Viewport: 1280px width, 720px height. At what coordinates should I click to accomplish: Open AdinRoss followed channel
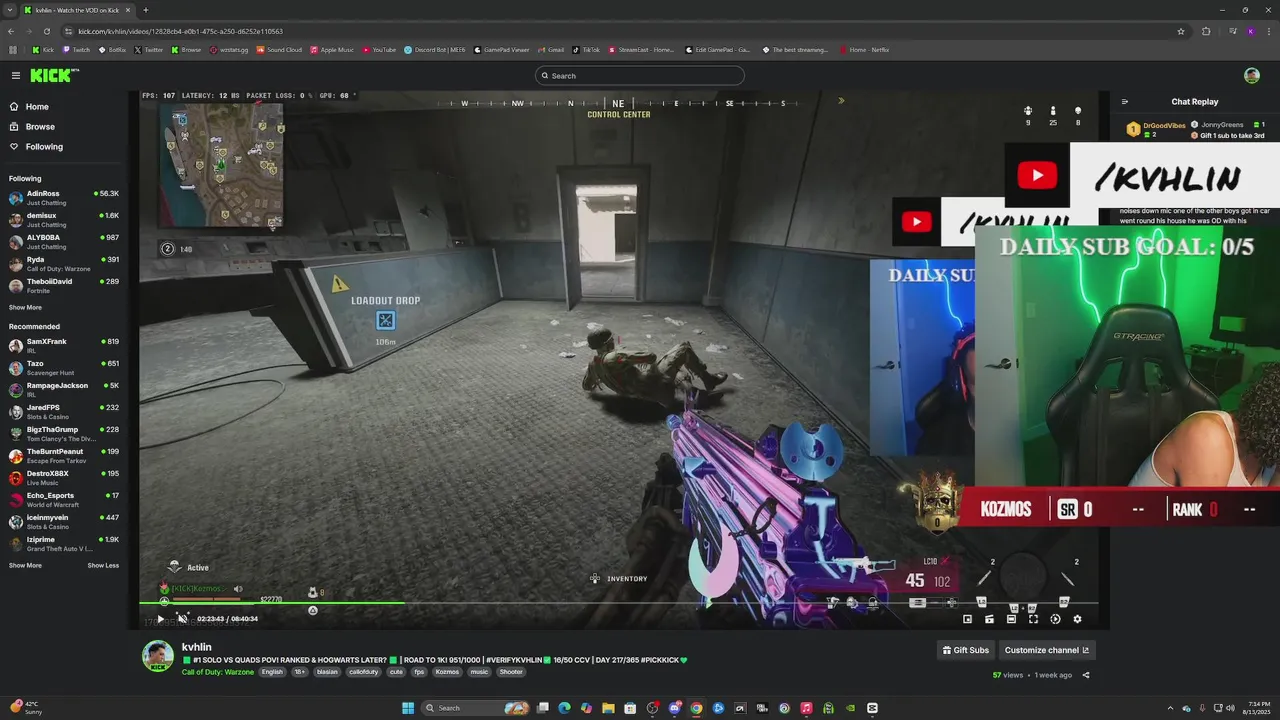click(64, 197)
